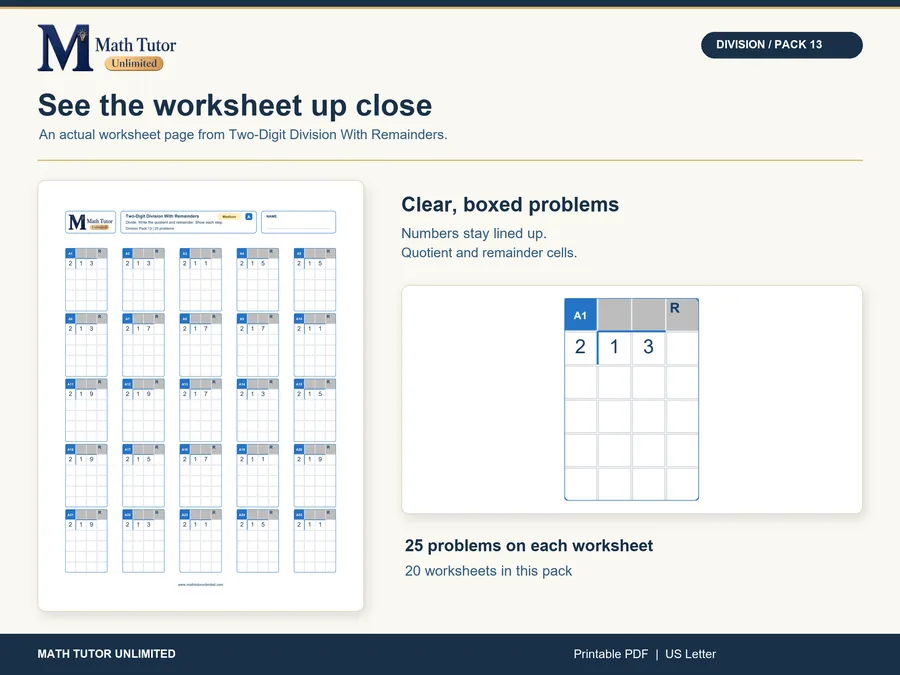The image size is (900, 675).
Task: Click problem A5 box on the worksheet preview
Action: (315, 280)
